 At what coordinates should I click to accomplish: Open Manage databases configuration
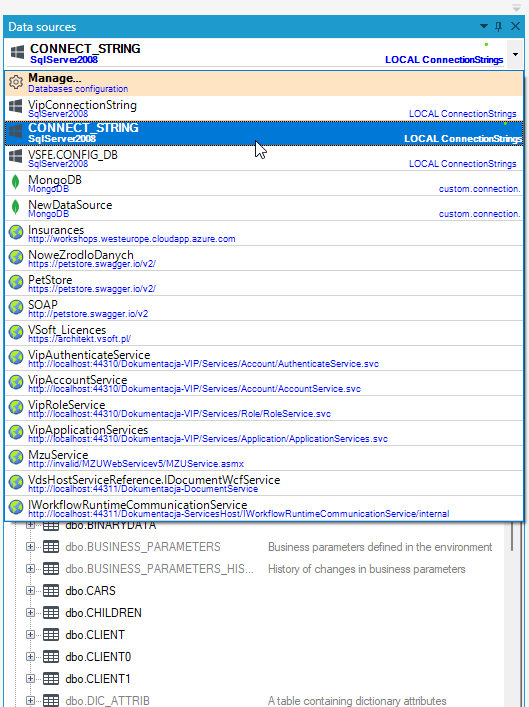coord(264,83)
